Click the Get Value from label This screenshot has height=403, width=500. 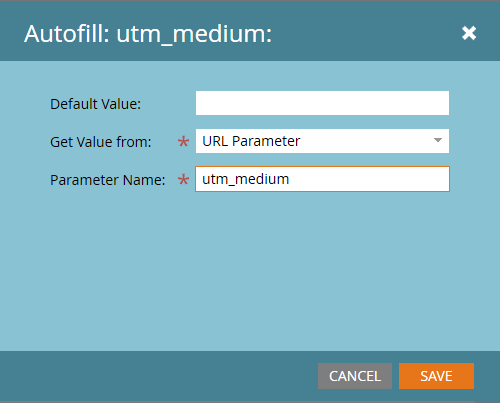point(101,142)
